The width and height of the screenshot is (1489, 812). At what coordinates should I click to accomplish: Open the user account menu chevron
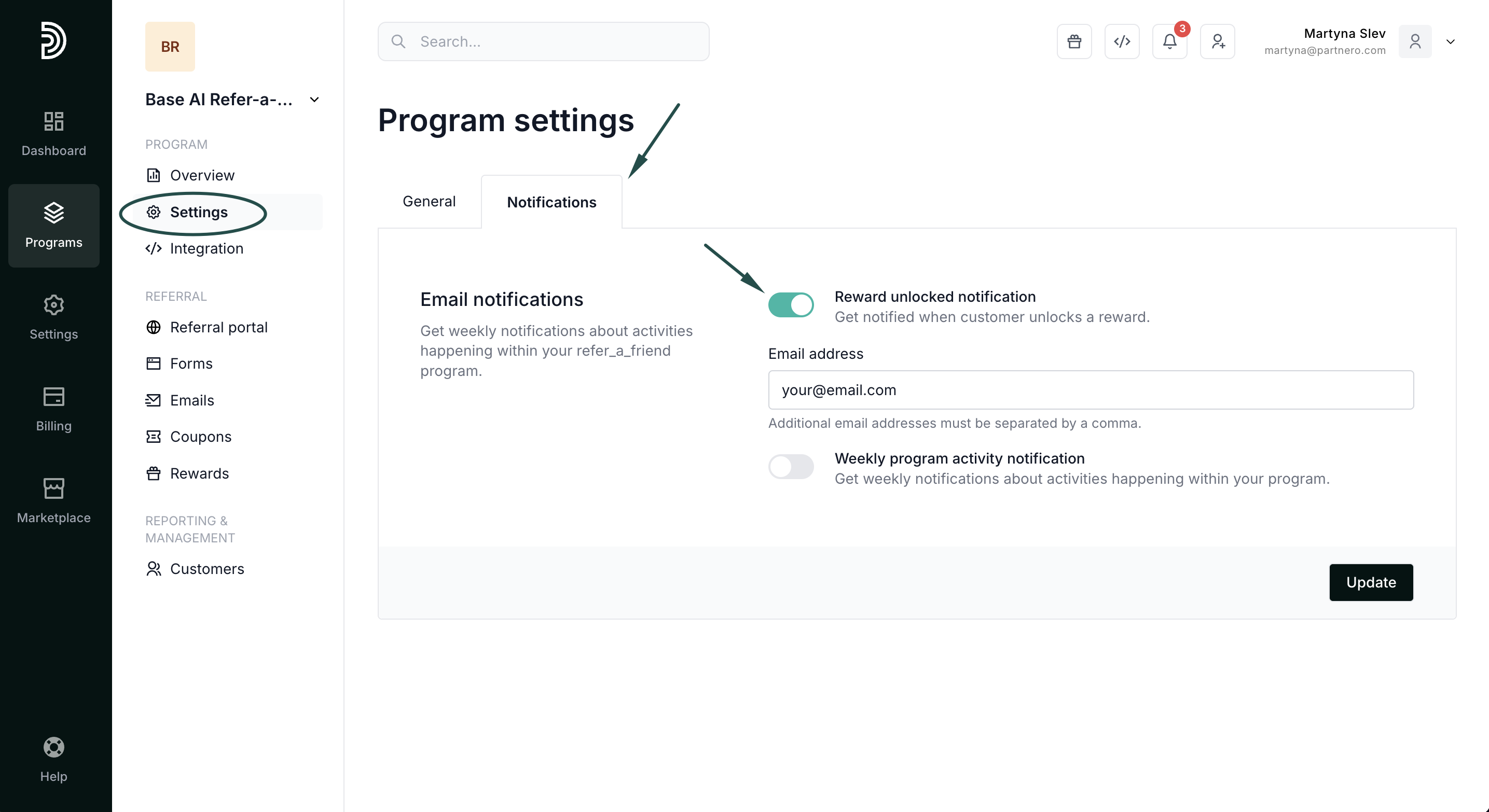click(1450, 41)
